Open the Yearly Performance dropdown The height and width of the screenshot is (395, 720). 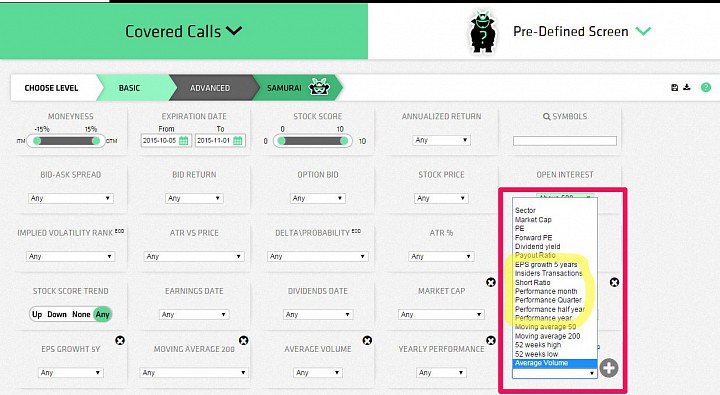click(x=441, y=372)
